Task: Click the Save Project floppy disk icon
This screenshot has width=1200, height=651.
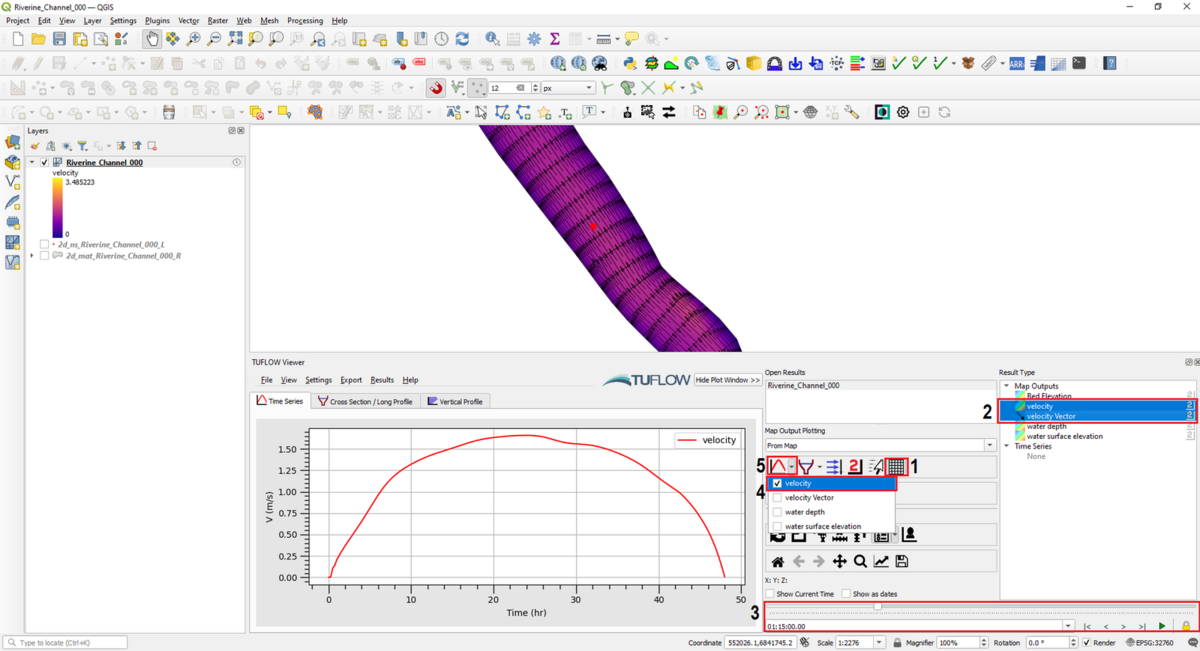Action: click(x=59, y=39)
